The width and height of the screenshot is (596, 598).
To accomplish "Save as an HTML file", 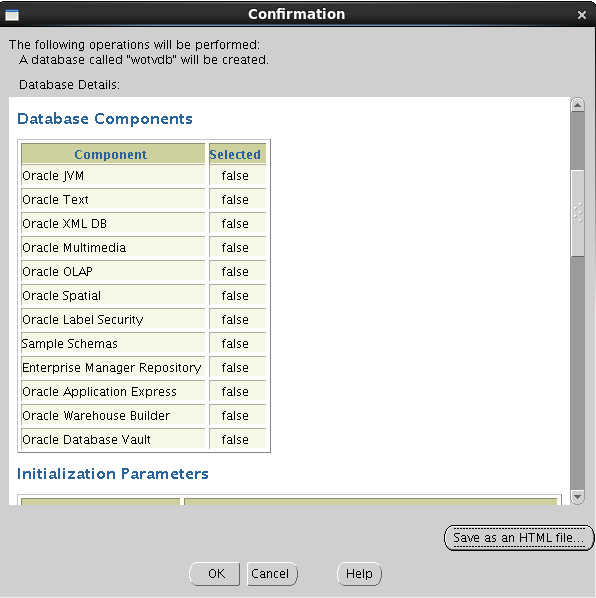I will (519, 538).
